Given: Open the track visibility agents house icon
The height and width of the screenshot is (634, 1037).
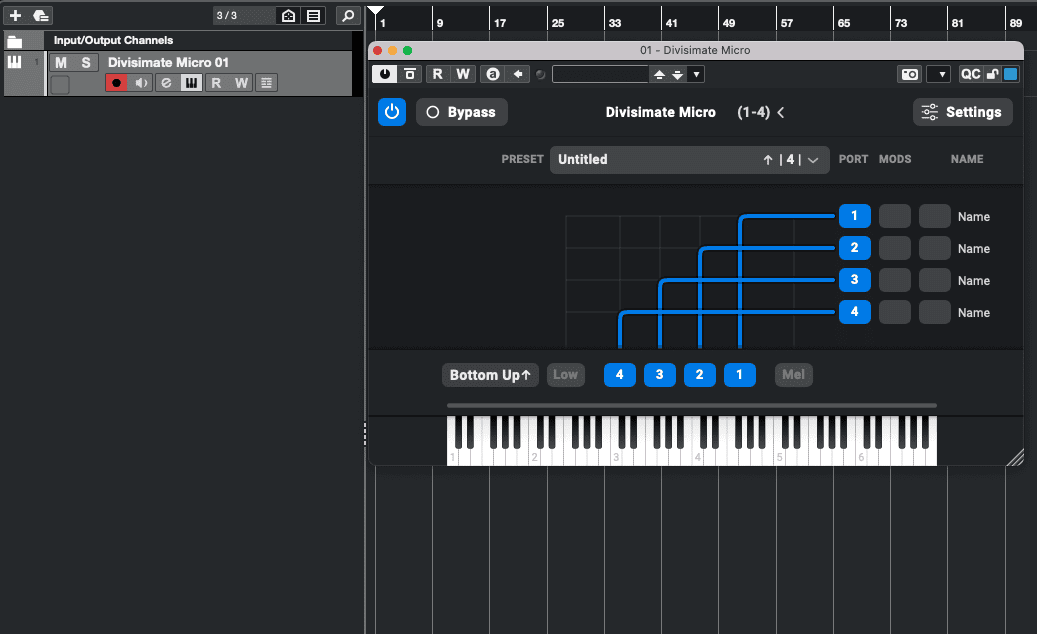Looking at the screenshot, I should pos(288,16).
